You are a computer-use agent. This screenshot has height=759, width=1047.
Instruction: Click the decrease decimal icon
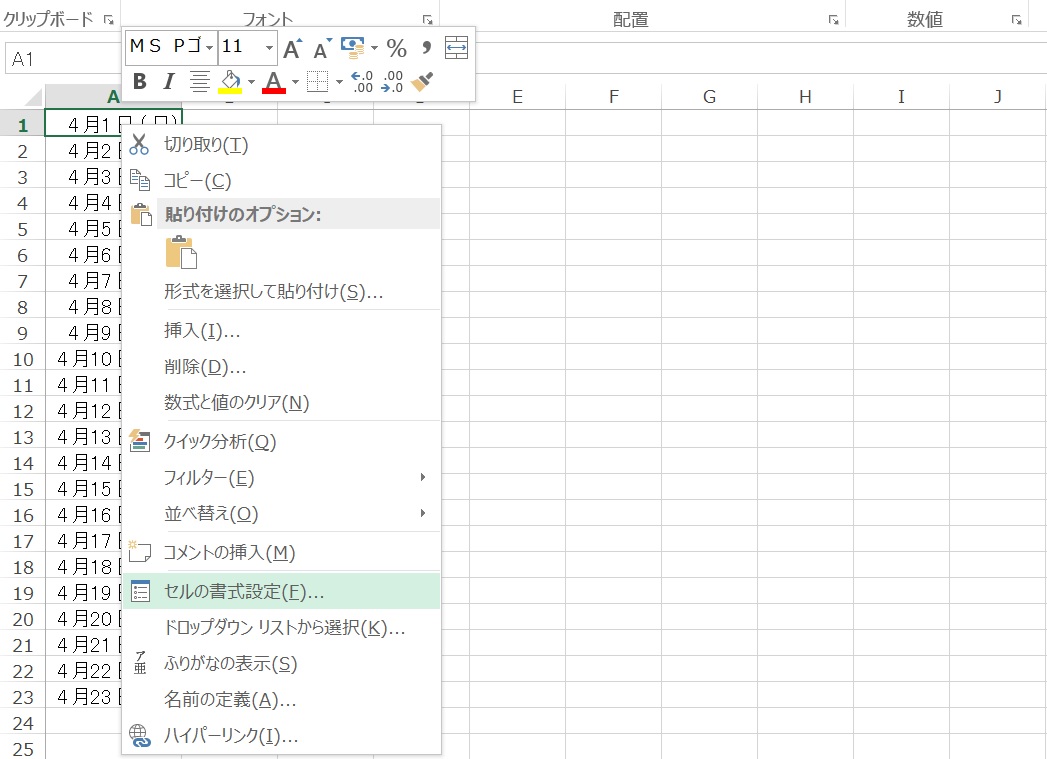pos(392,81)
